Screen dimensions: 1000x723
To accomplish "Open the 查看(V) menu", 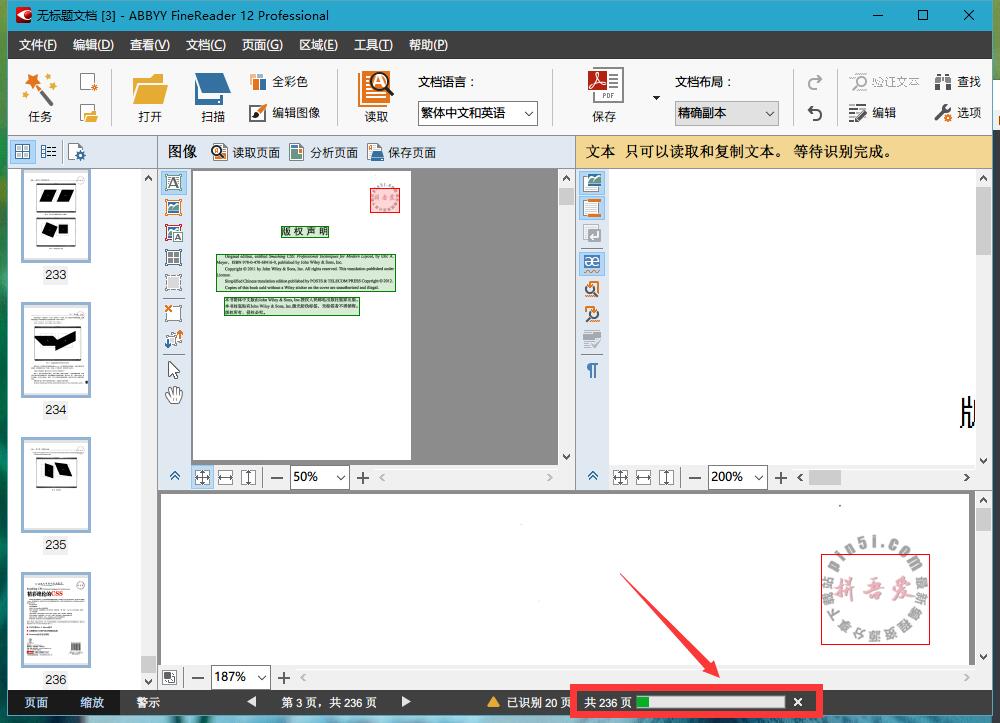I will tap(149, 45).
